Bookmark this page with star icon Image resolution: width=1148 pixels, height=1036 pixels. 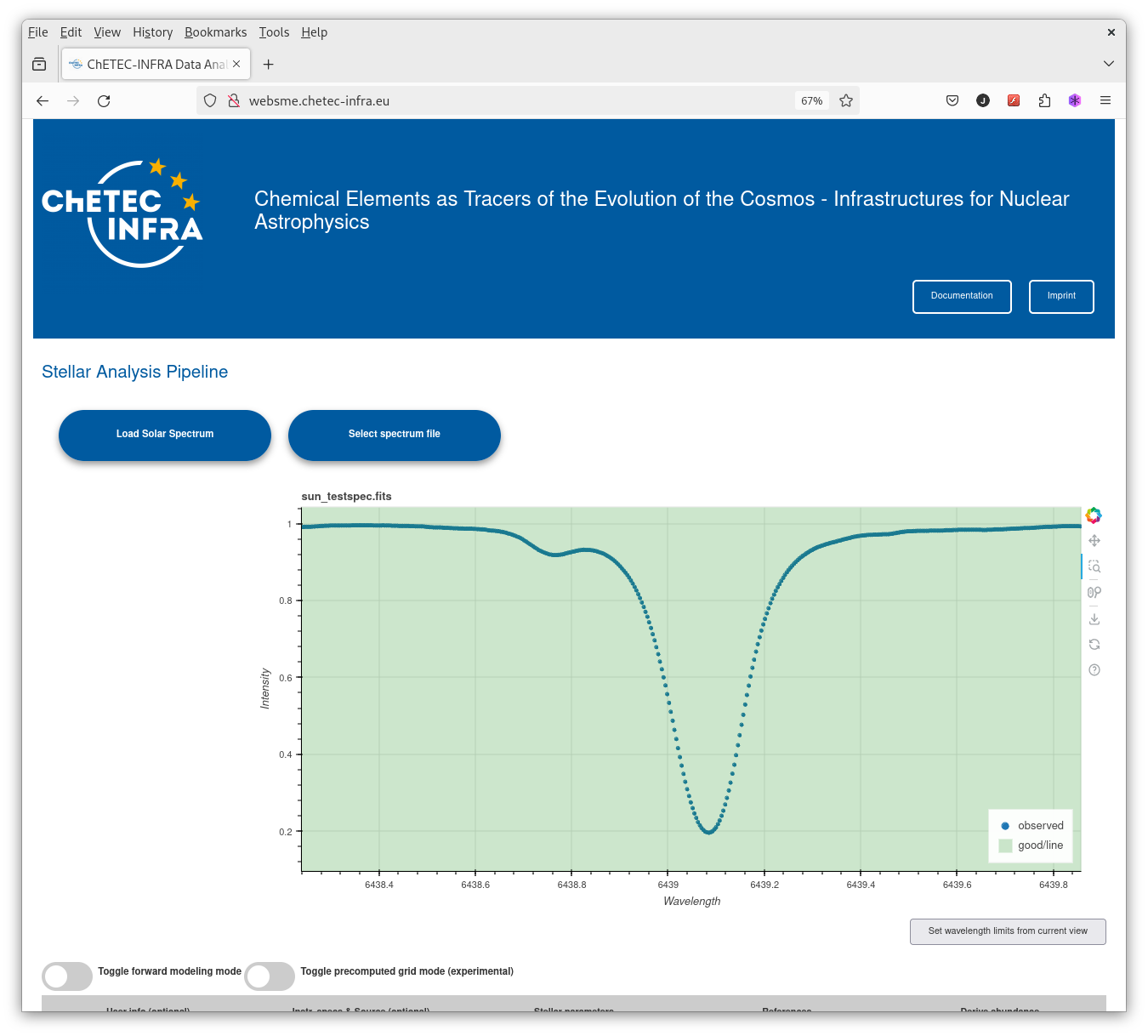846,100
